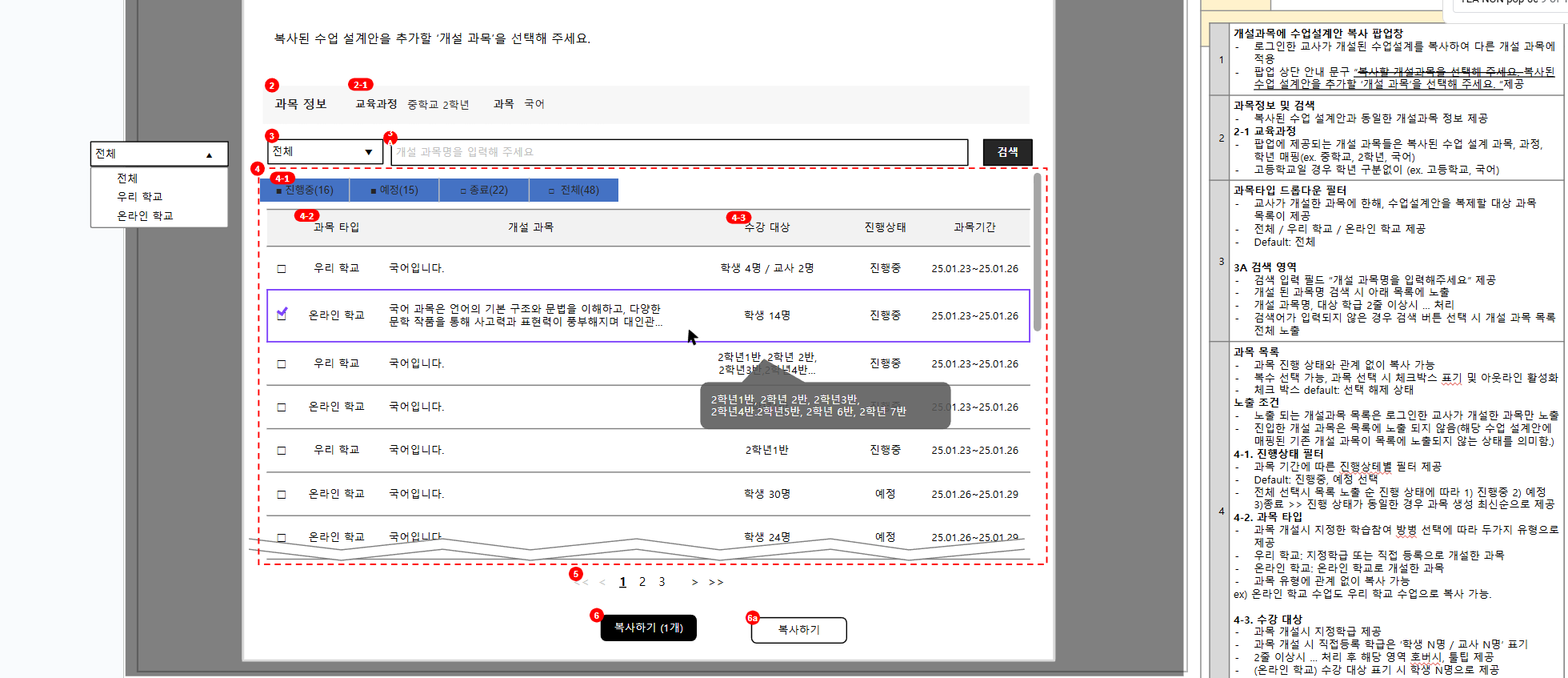
Task: Click the red marker 6a on the outlined 복사하기 button
Action: [752, 618]
